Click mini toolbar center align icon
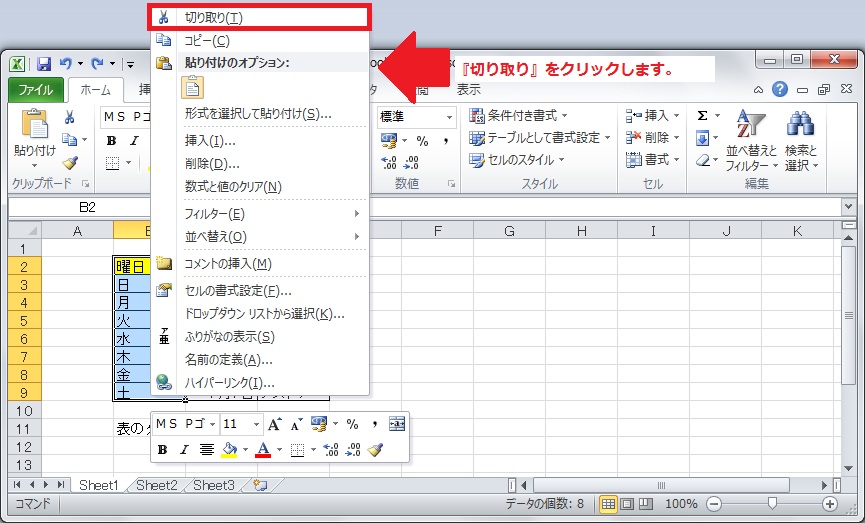Screen dimensions: 865x523 pyautogui.click(x=206, y=450)
